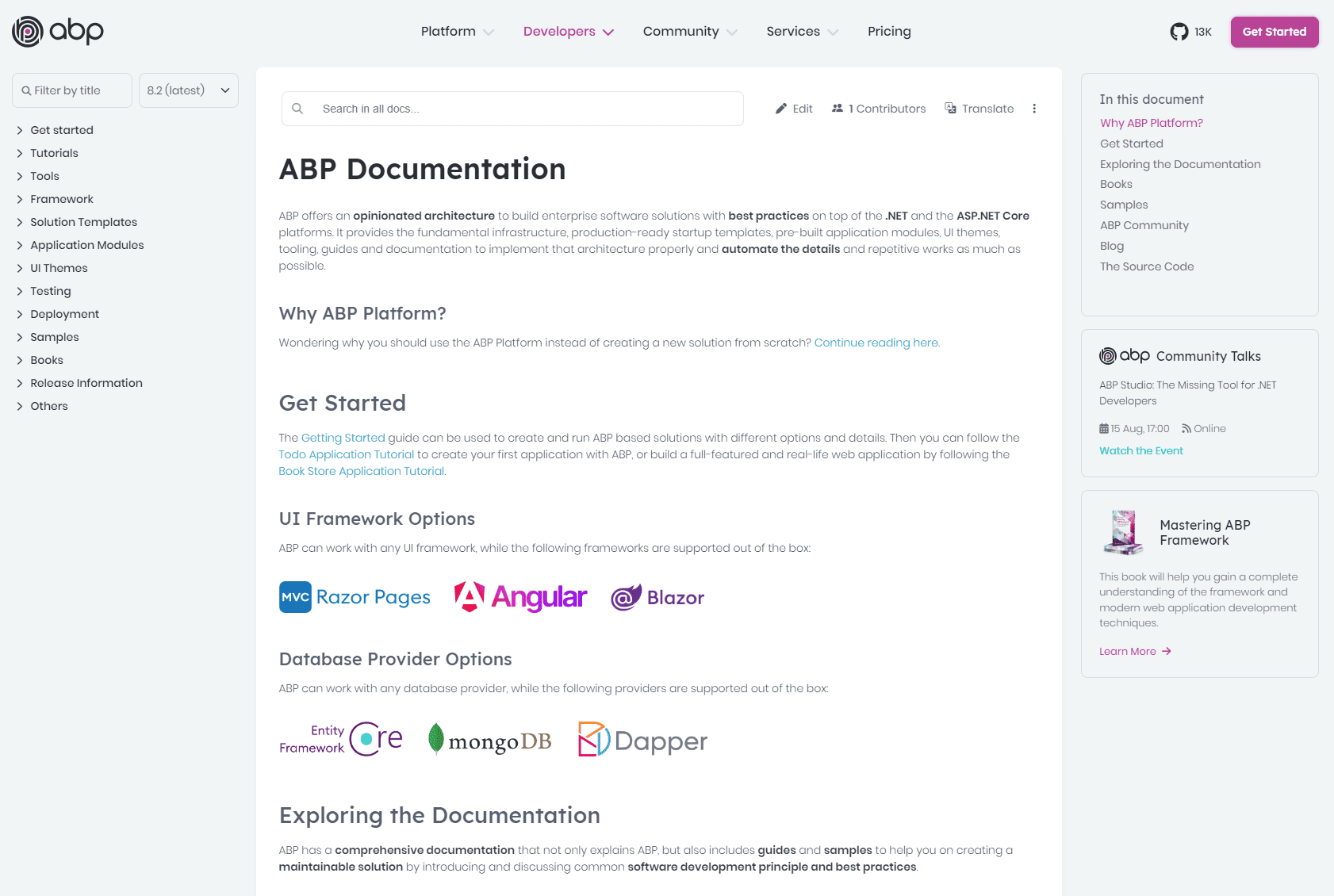
Task: Click the Mastering ABP Framework book cover
Action: 1123,532
